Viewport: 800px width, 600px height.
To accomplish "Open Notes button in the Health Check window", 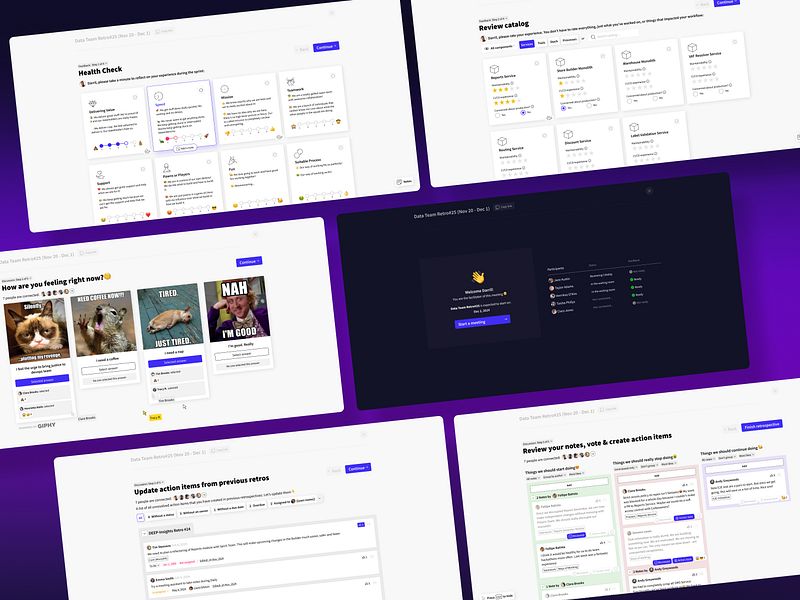I will 405,181.
